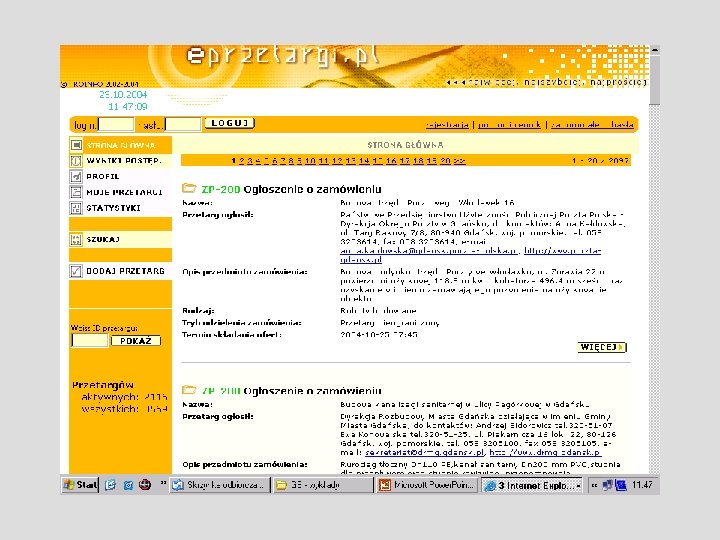Click the Dodaj Przetarg sidebar icon
This screenshot has height=540, width=720.
76,271
